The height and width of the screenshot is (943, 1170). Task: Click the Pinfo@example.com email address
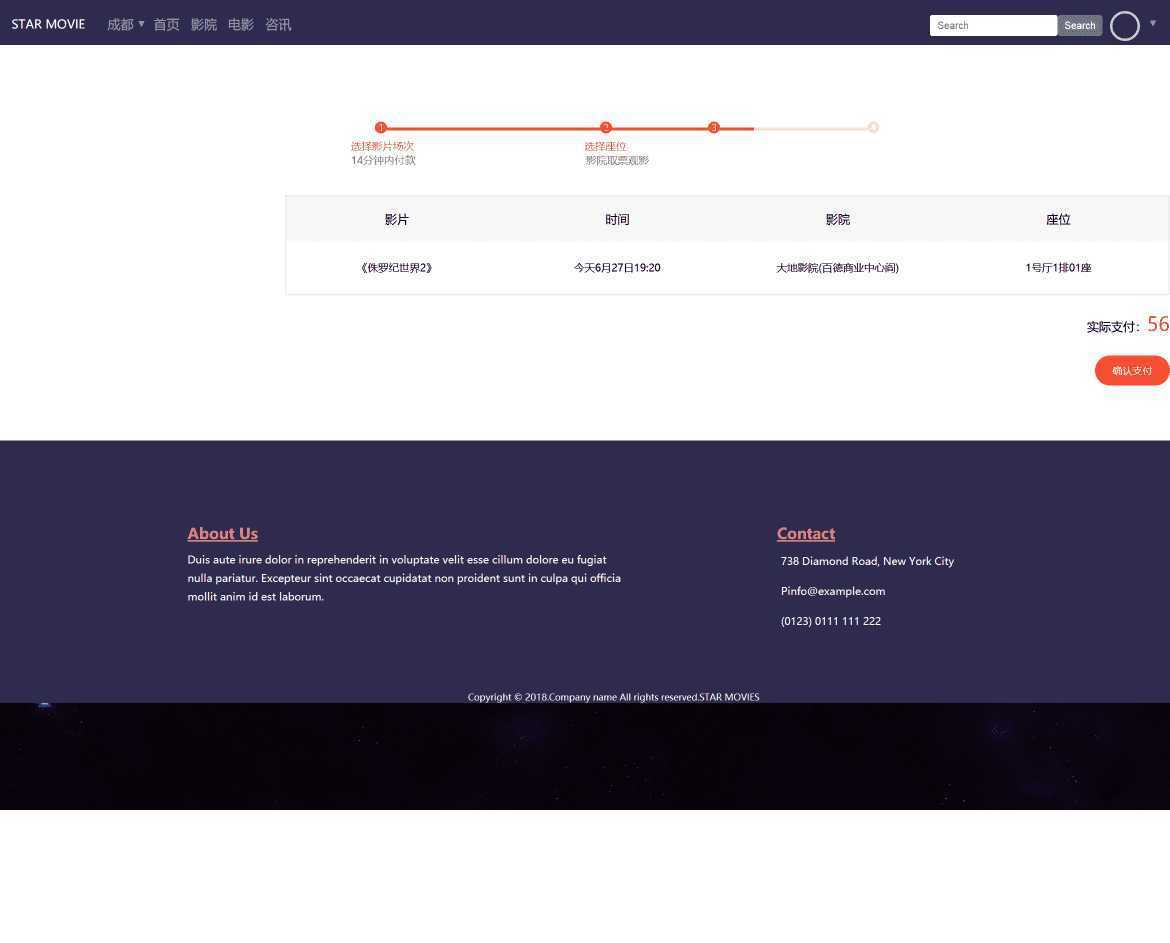coord(832,591)
